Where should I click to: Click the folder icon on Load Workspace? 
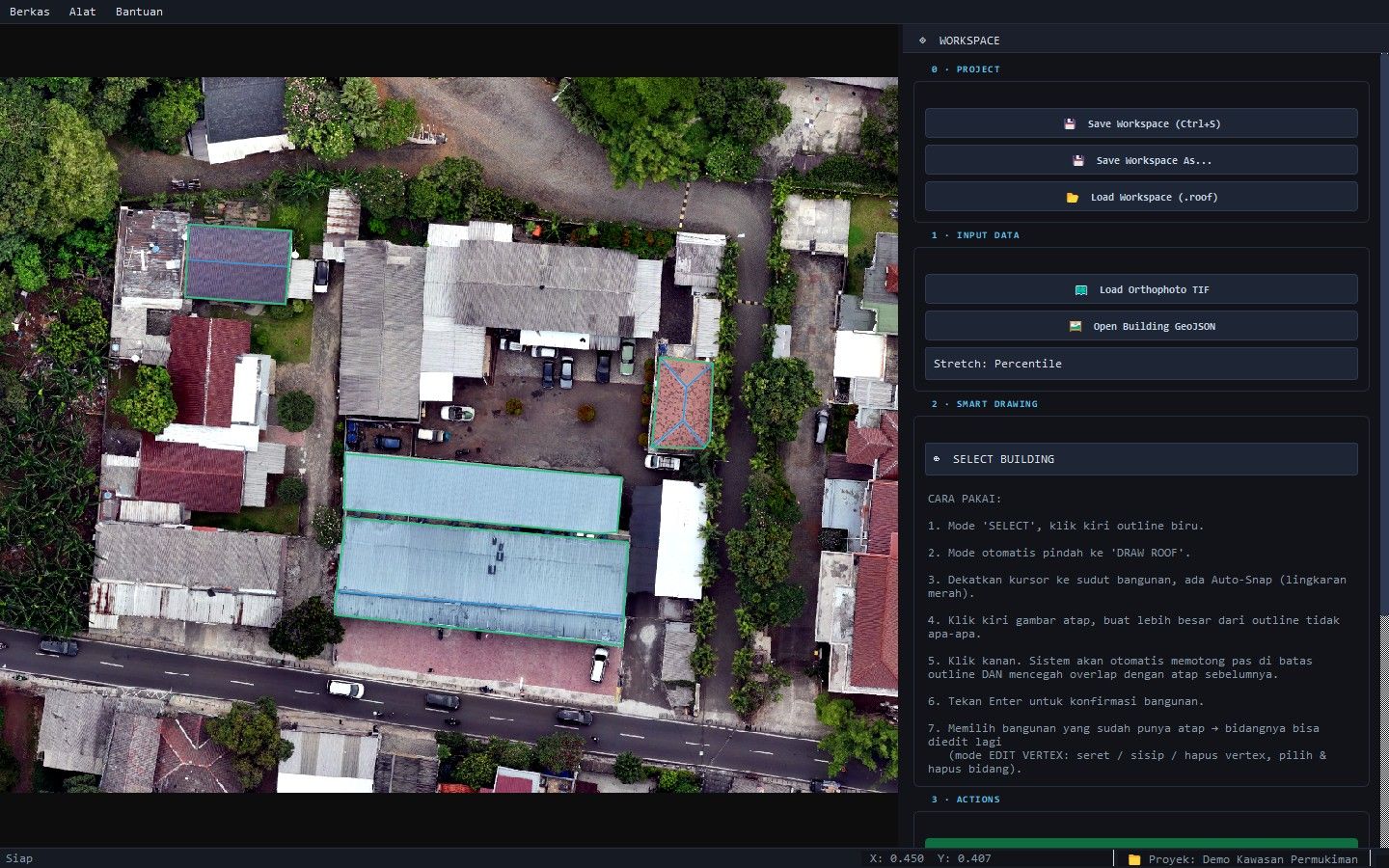[1073, 197]
